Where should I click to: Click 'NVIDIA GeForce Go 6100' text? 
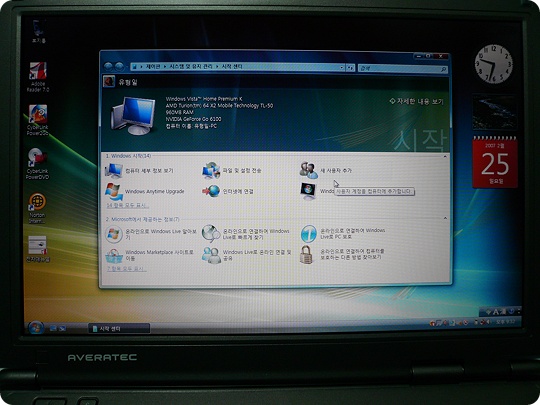point(193,119)
